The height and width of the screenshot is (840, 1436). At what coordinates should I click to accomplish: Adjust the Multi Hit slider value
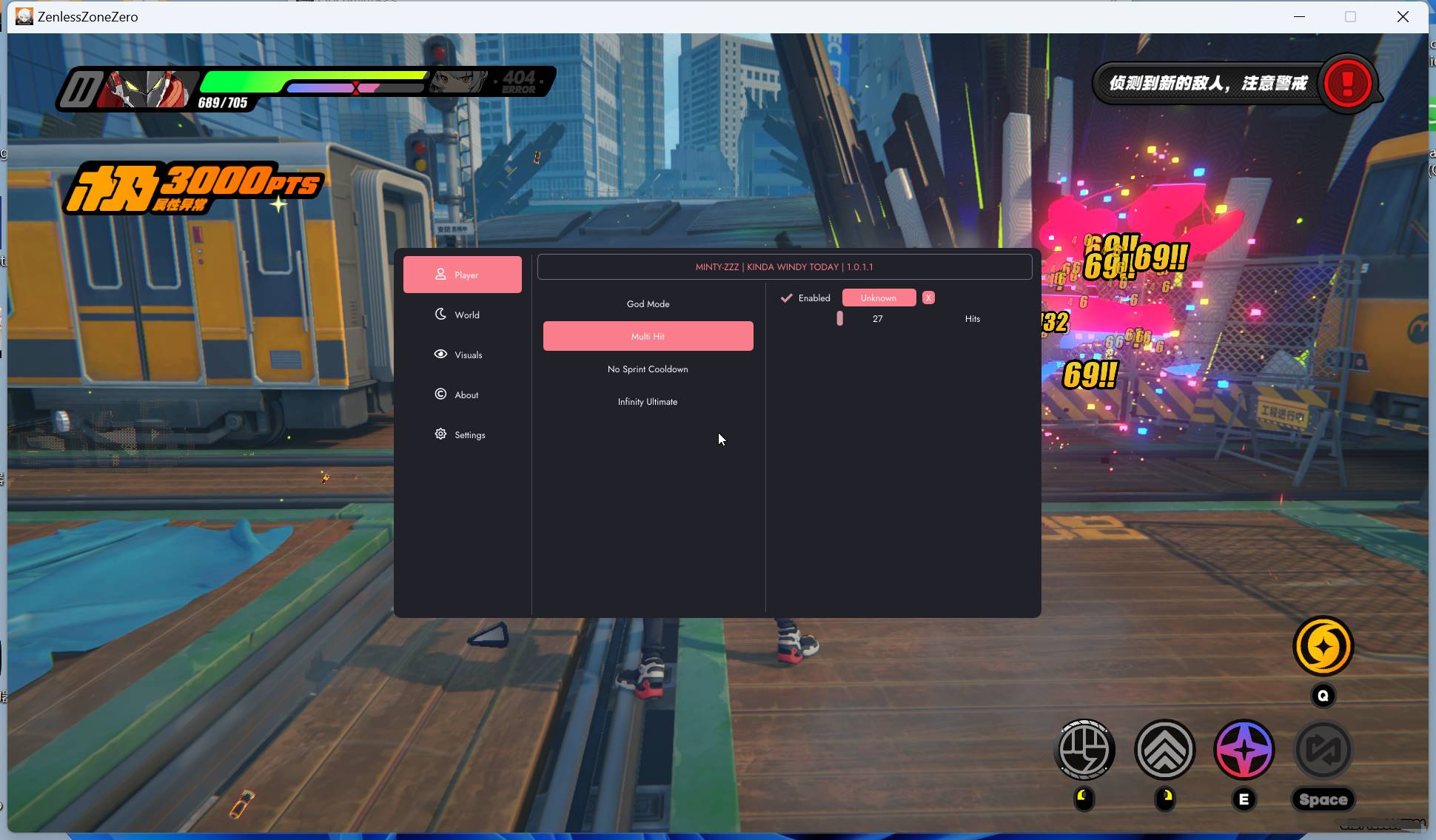(x=839, y=318)
